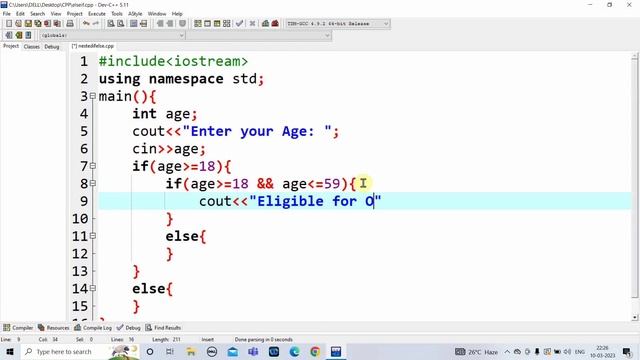
Task: Click the blue checkmark toolbar icon
Action: click(240, 24)
